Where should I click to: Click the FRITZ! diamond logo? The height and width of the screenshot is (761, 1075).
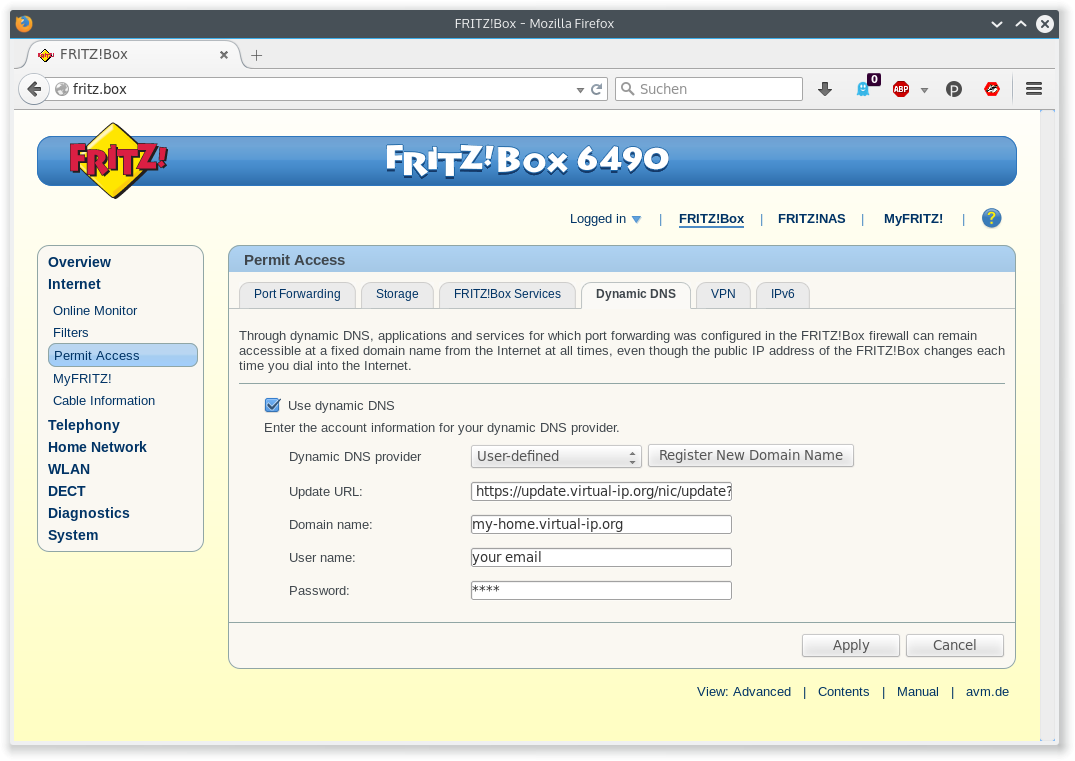click(113, 160)
